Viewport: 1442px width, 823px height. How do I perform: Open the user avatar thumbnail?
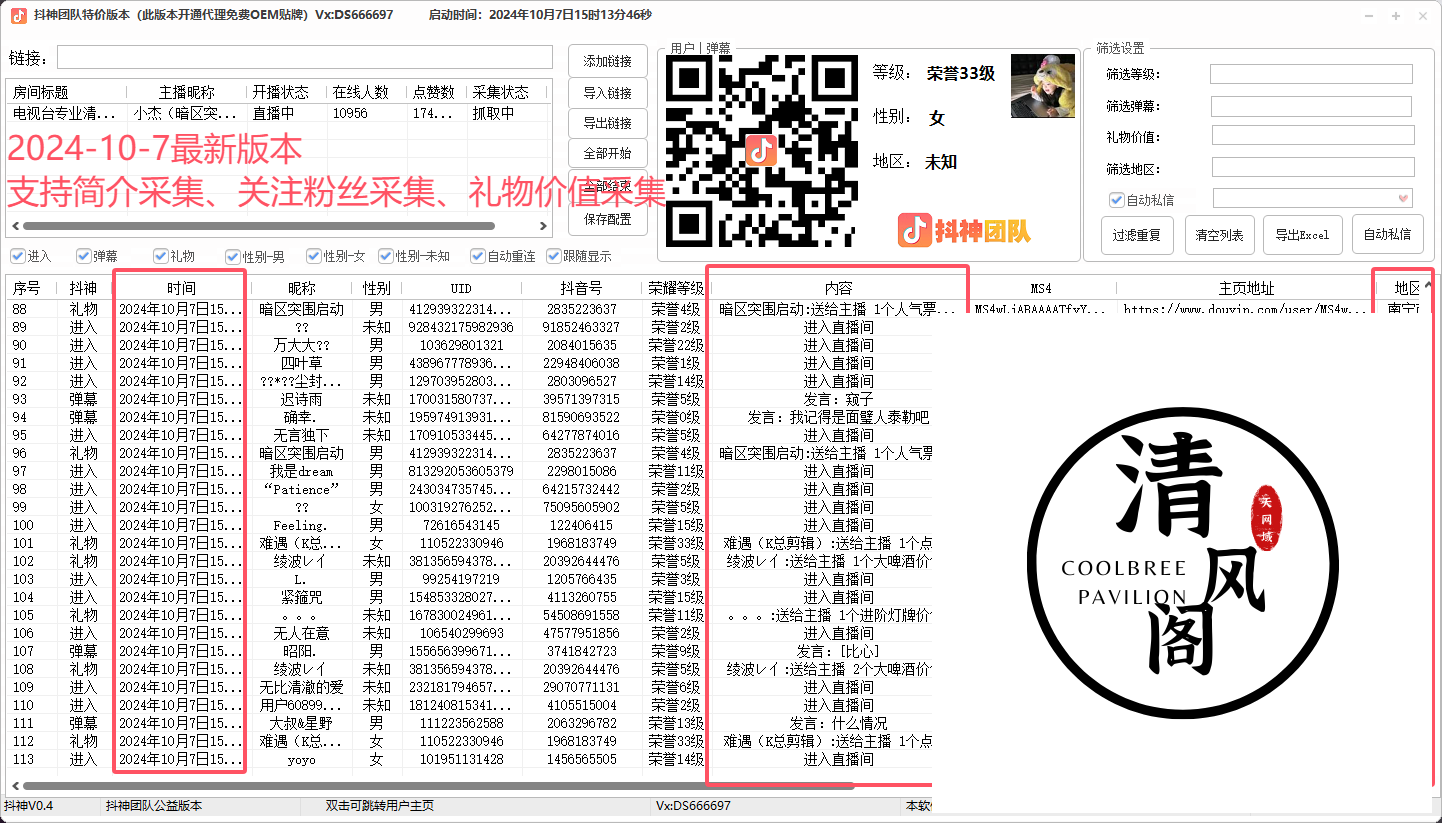pyautogui.click(x=1043, y=86)
